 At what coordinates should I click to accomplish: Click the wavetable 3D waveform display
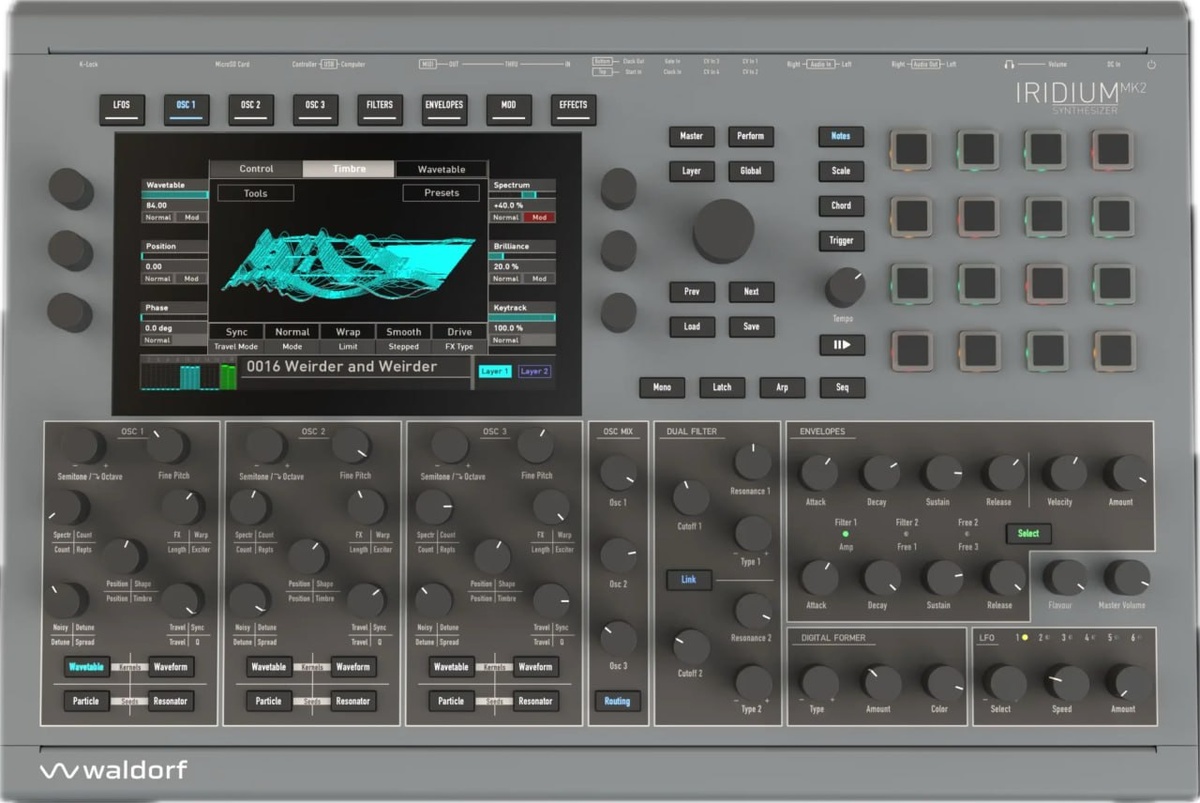click(348, 264)
